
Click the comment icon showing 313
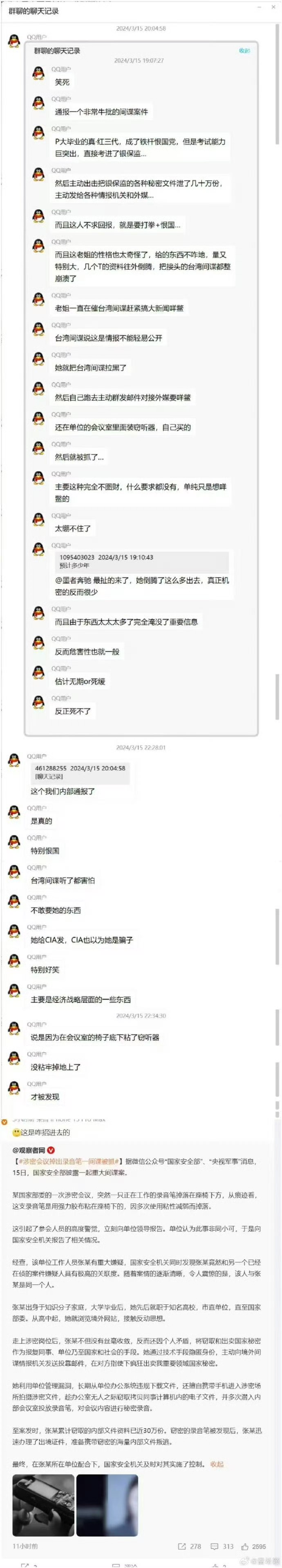pos(215,1546)
